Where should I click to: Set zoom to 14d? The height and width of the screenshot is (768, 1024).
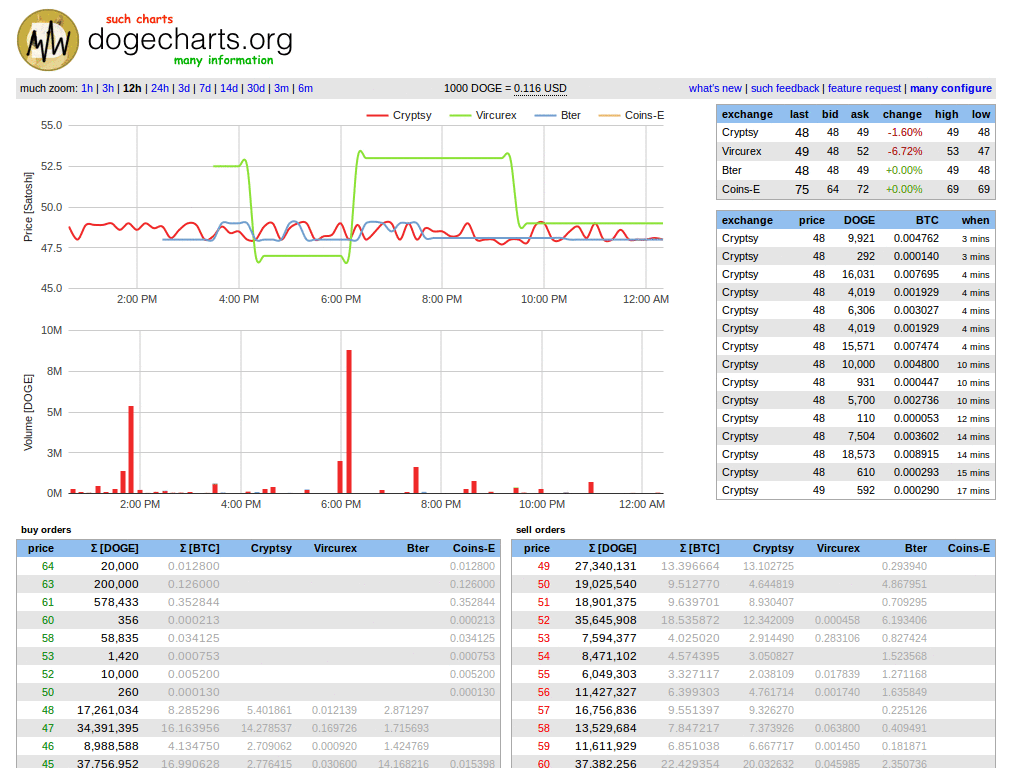point(229,88)
